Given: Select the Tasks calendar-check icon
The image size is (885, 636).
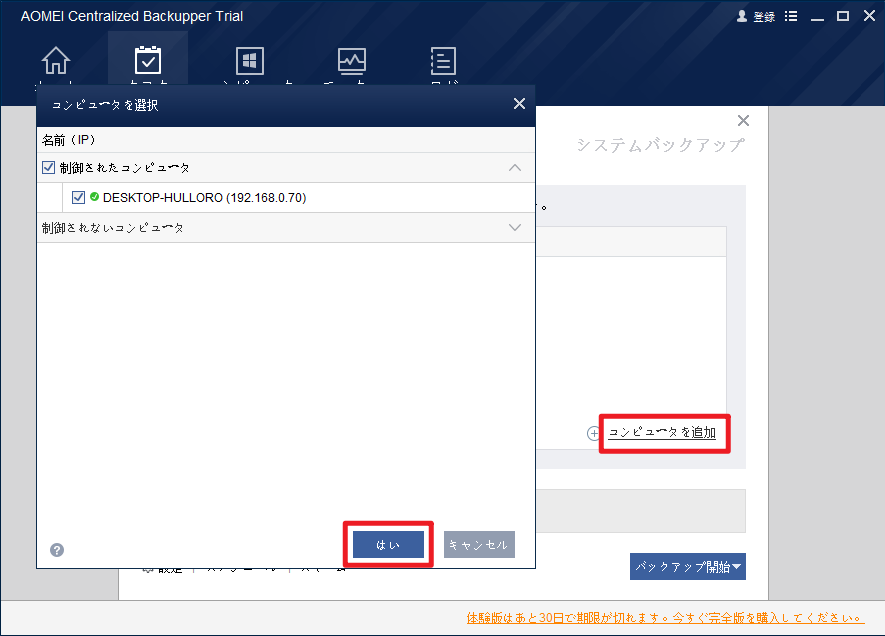Looking at the screenshot, I should [x=148, y=60].
